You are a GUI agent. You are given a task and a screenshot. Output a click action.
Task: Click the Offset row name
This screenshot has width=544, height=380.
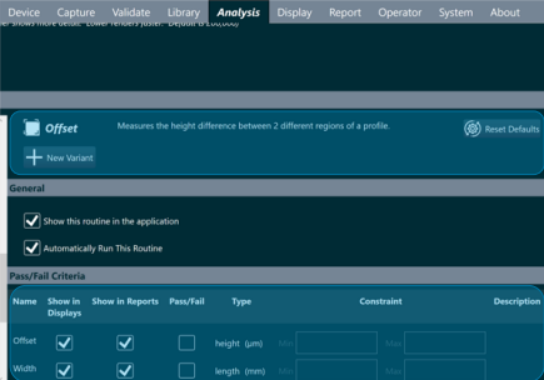click(25, 341)
